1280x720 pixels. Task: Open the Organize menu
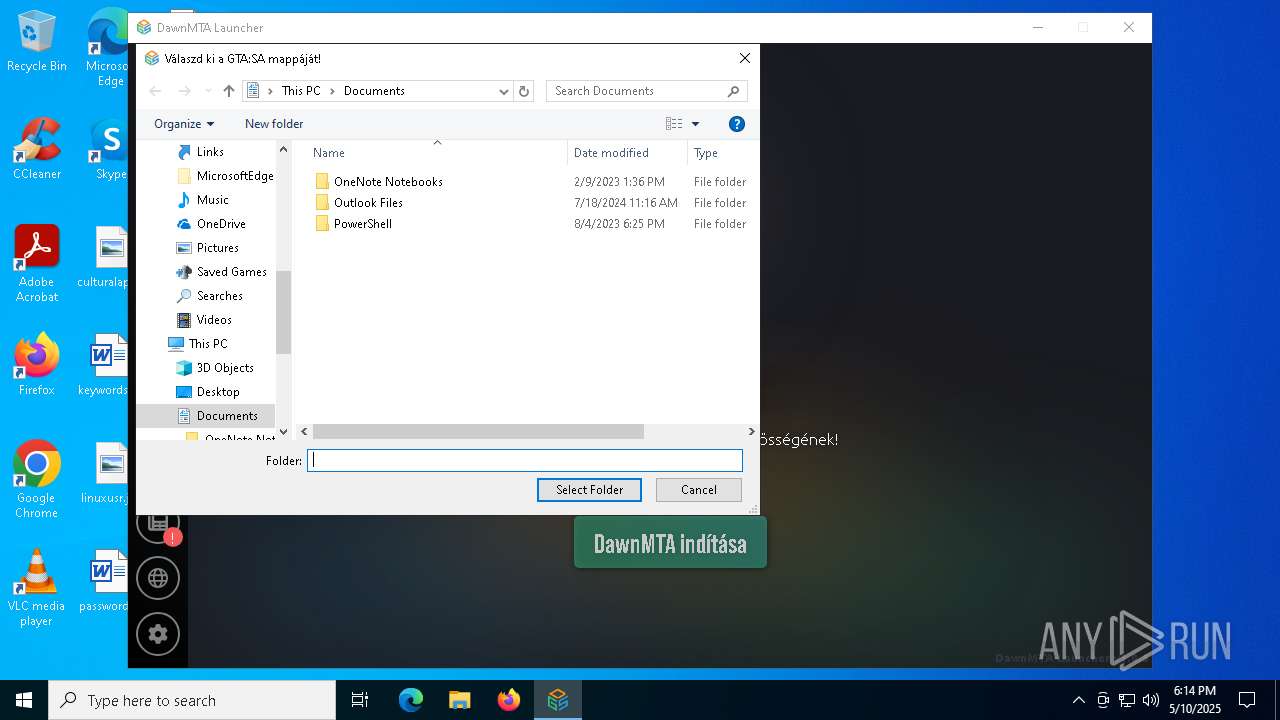coord(184,124)
